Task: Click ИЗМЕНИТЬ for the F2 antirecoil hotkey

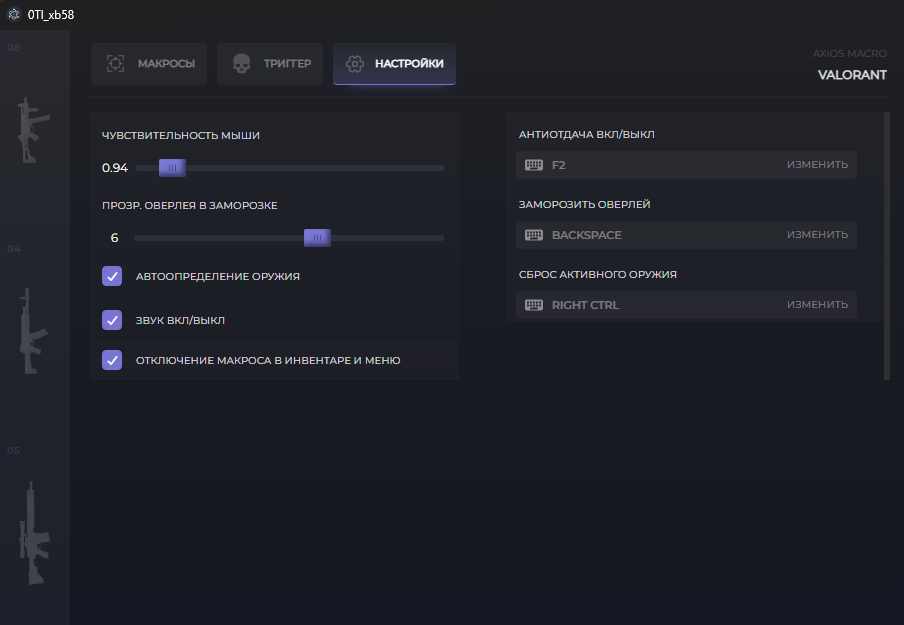Action: point(817,165)
